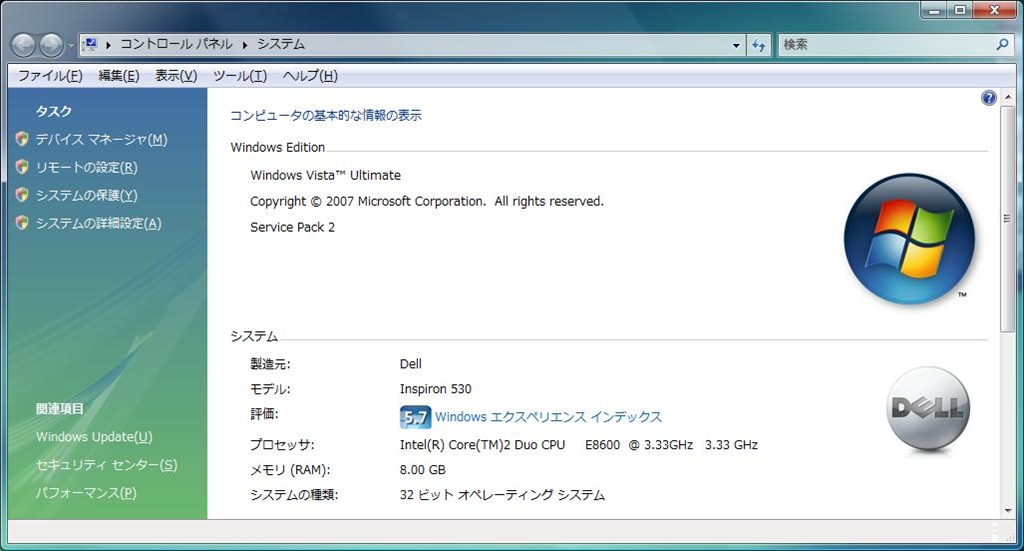The width and height of the screenshot is (1024, 551).
Task: Close the System window
Action: (995, 10)
